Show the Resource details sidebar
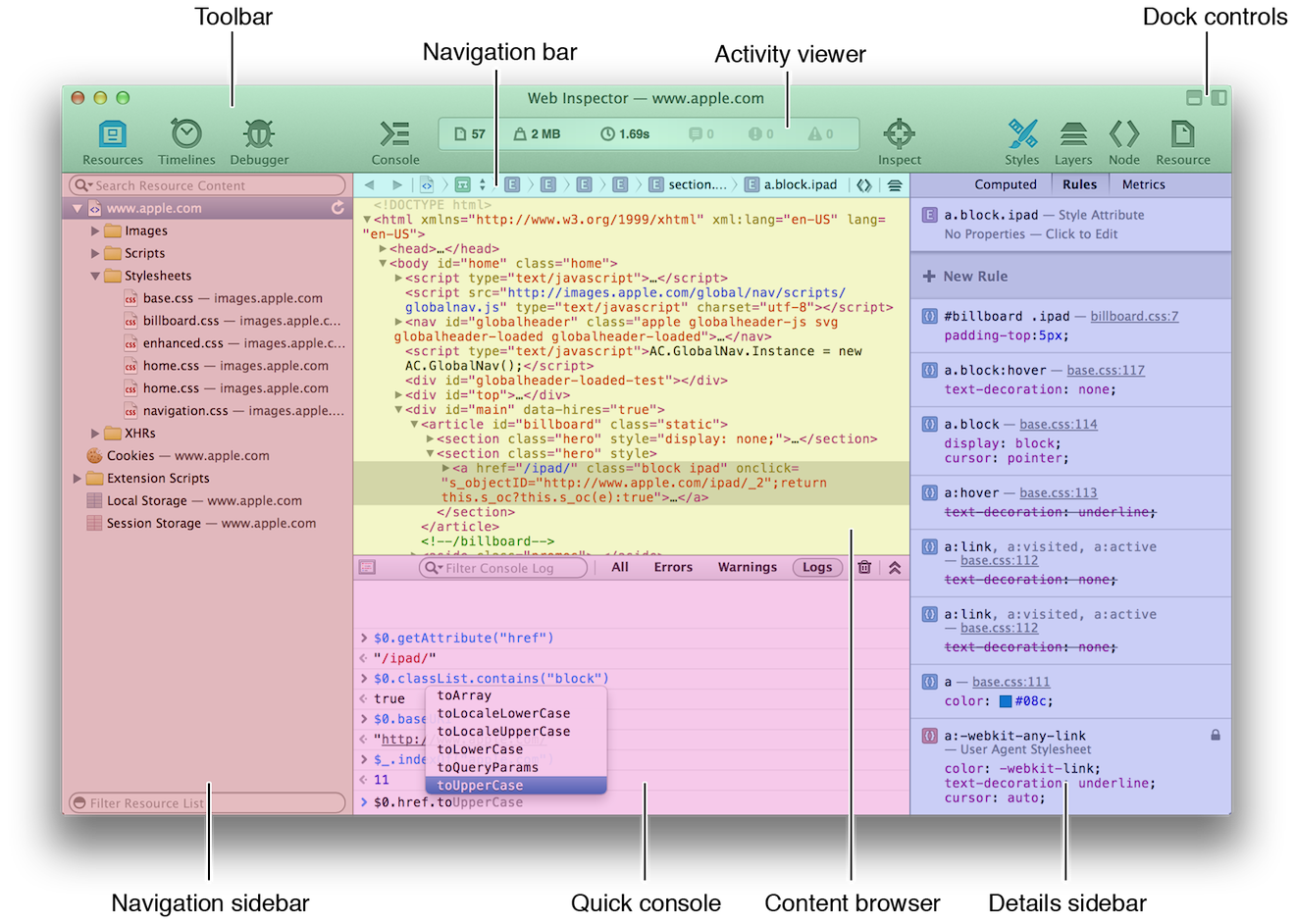 click(1183, 142)
